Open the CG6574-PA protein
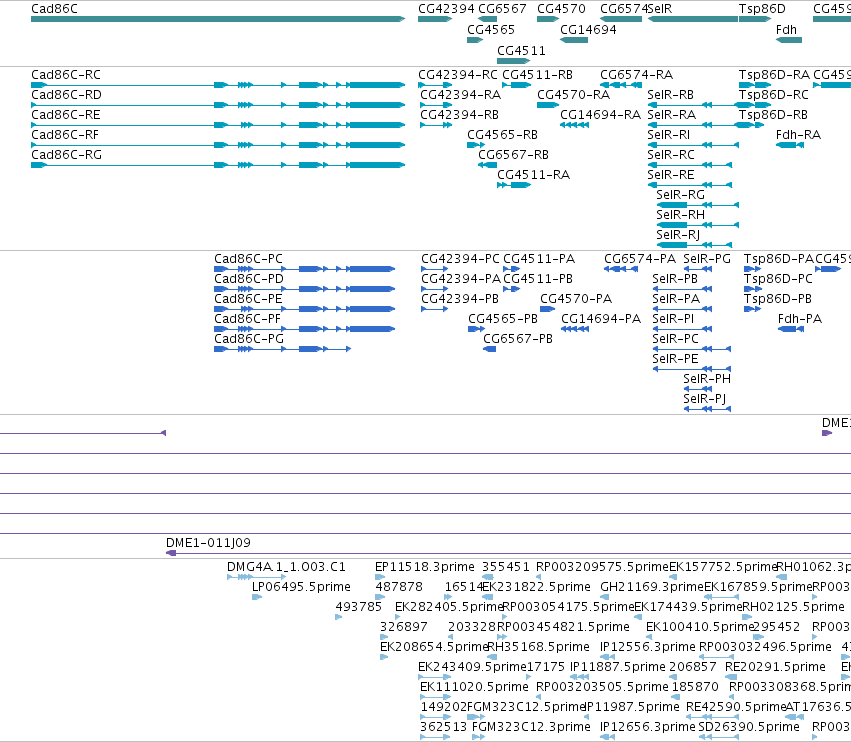Image resolution: width=851 pixels, height=742 pixels. pos(621,269)
